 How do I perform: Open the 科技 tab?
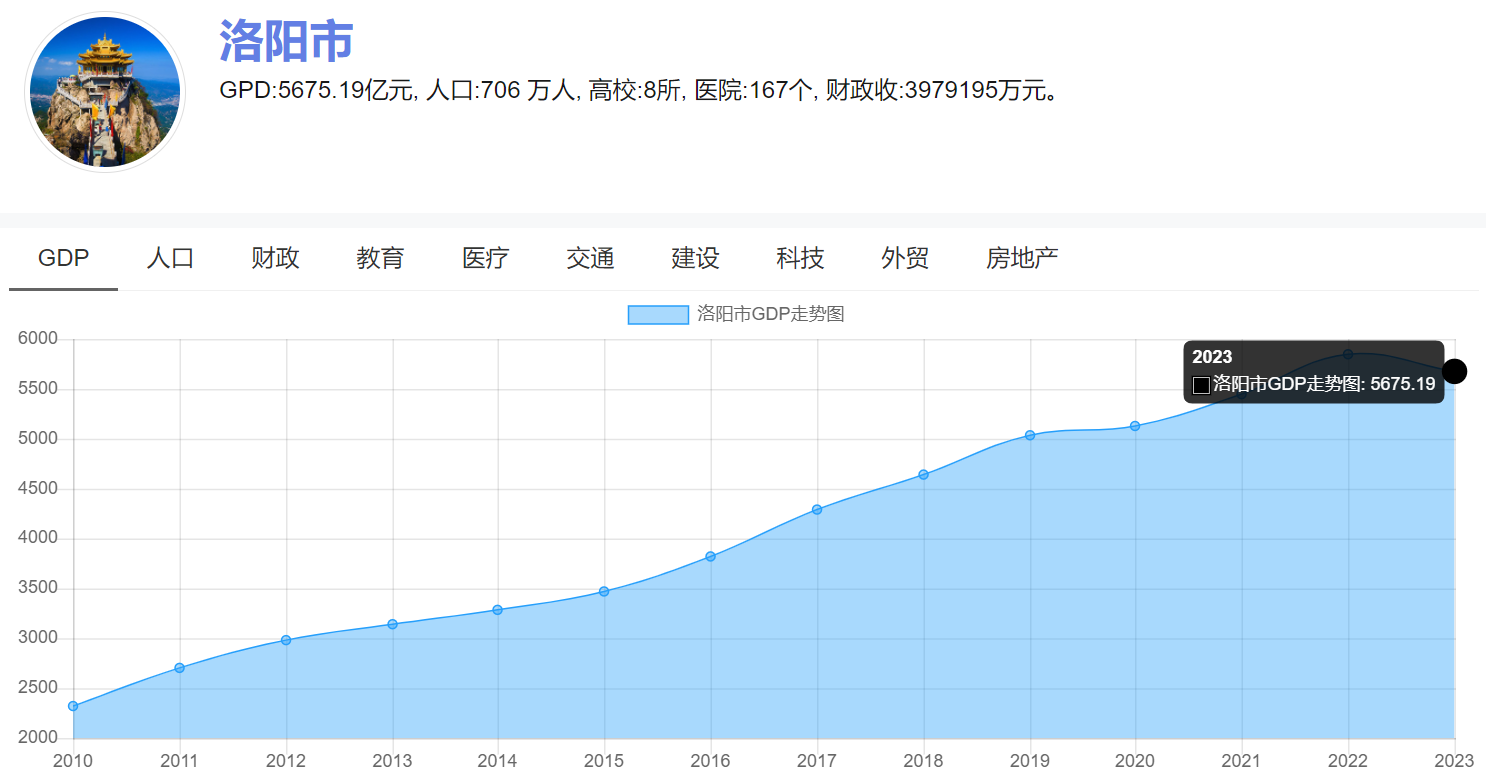pos(800,258)
